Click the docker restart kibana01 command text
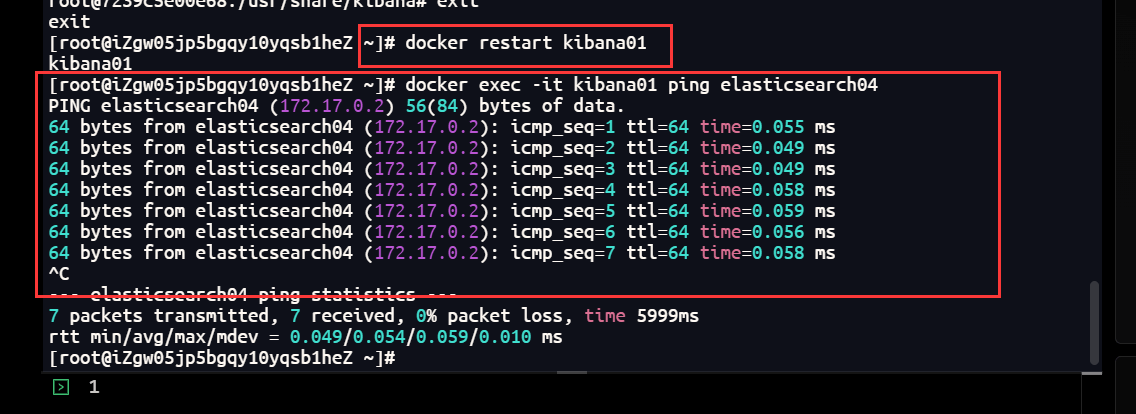Screen dimensions: 1136x414 pyautogui.click(x=525, y=44)
